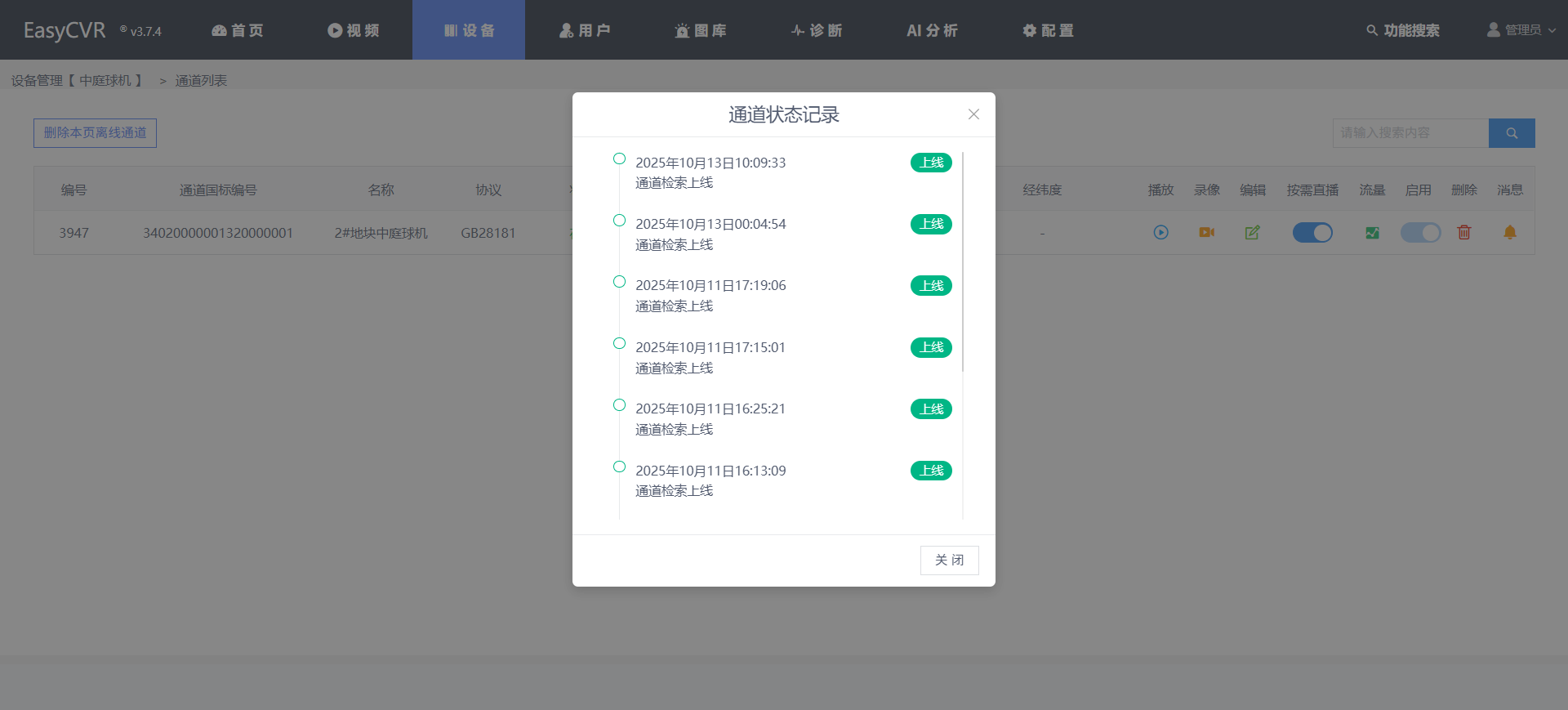
Task: Close dialog with the X icon
Action: pos(973,114)
